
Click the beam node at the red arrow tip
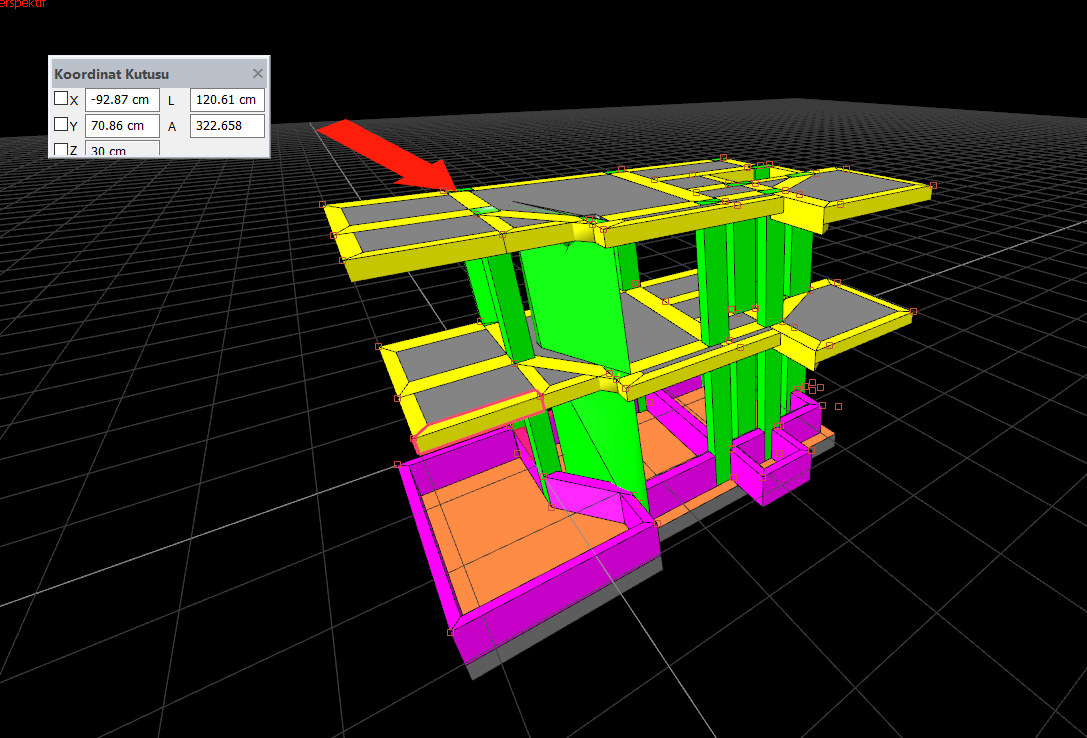(452, 190)
